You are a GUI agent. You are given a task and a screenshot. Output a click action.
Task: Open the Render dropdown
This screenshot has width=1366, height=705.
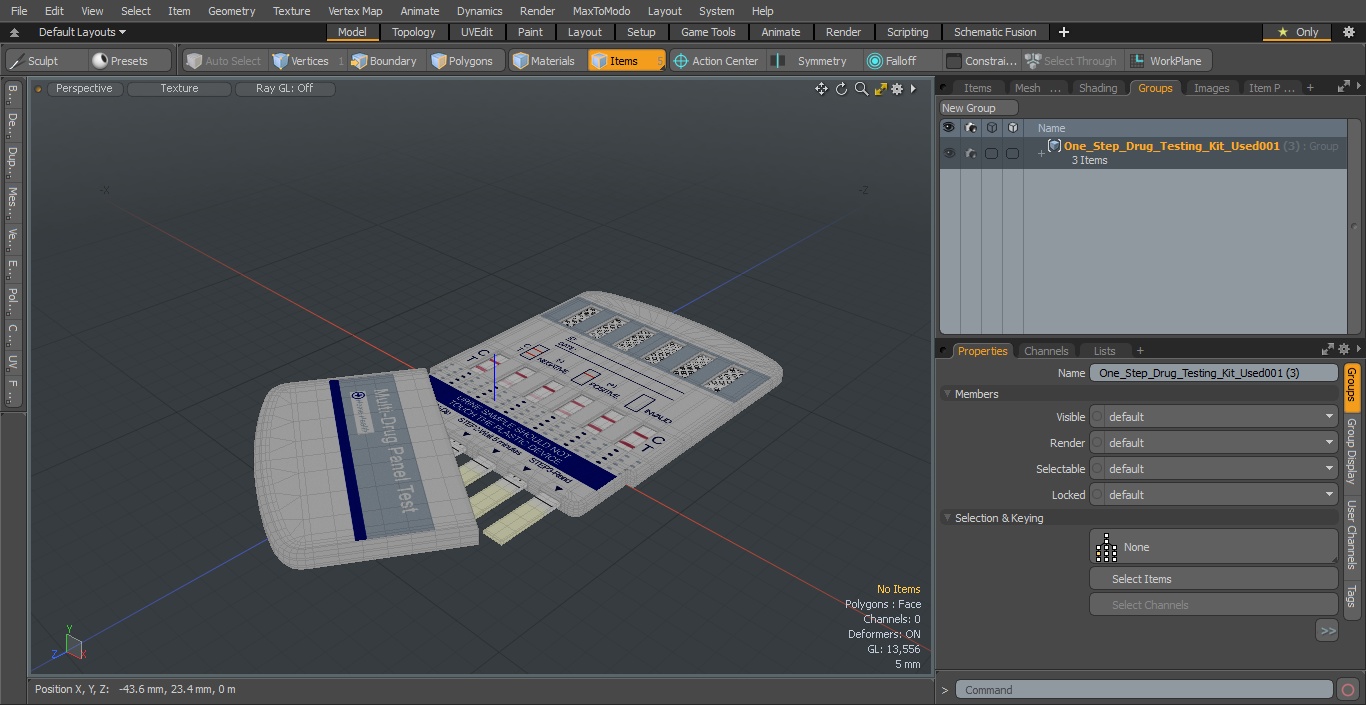1214,443
